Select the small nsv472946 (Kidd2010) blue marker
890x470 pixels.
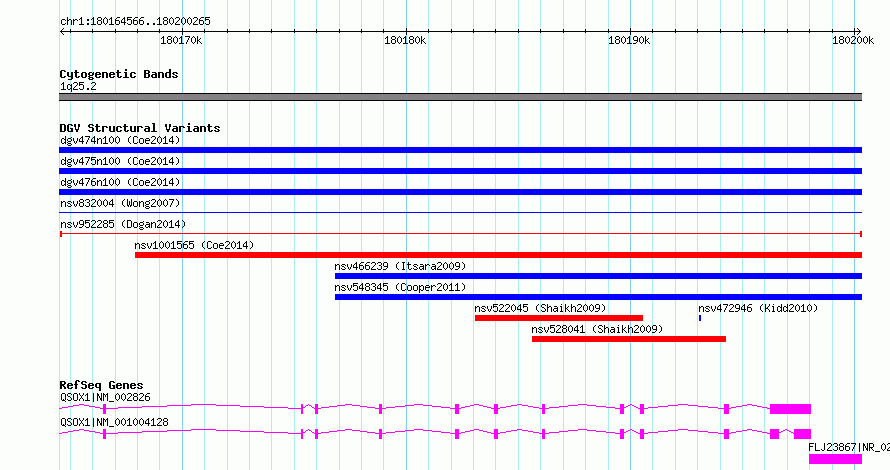[x=700, y=318]
